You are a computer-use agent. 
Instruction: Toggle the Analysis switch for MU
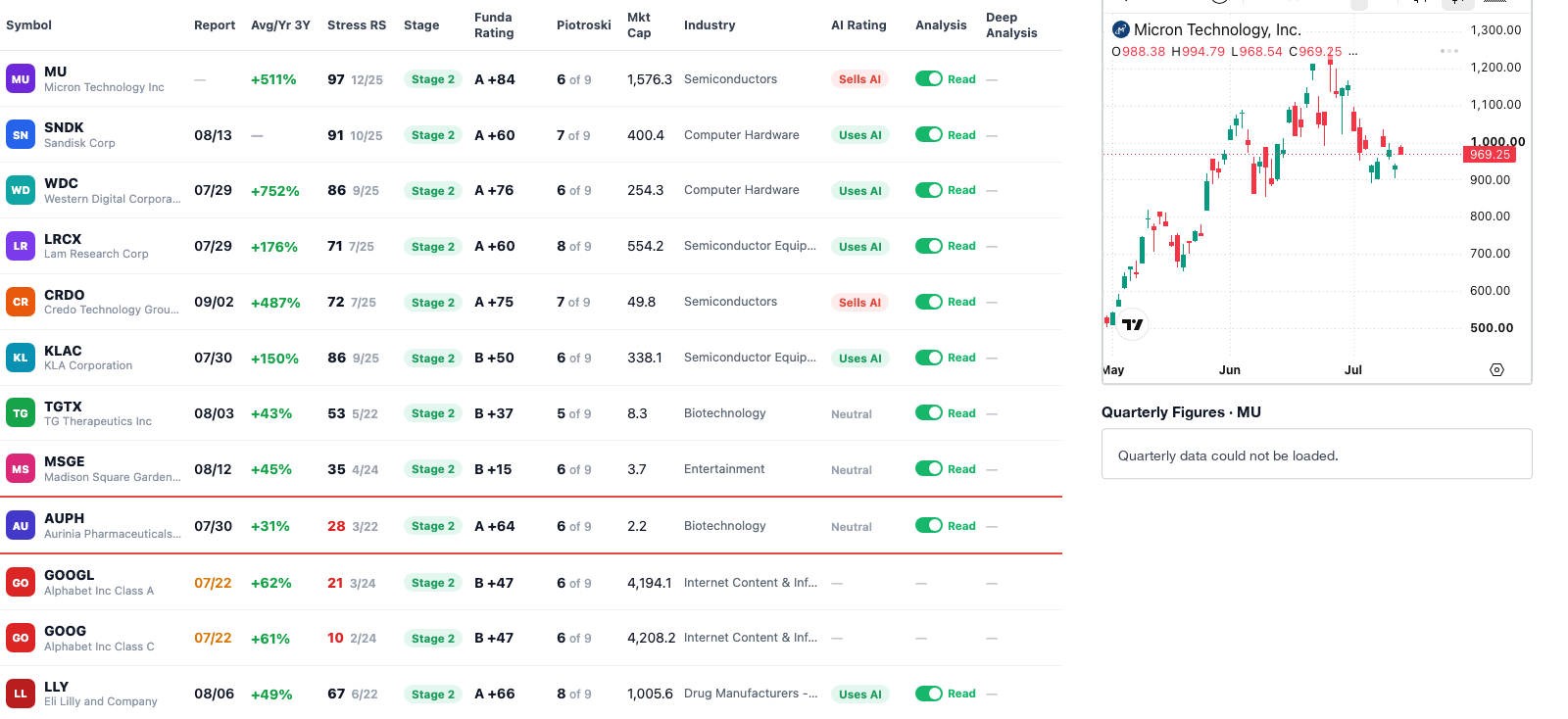(929, 78)
